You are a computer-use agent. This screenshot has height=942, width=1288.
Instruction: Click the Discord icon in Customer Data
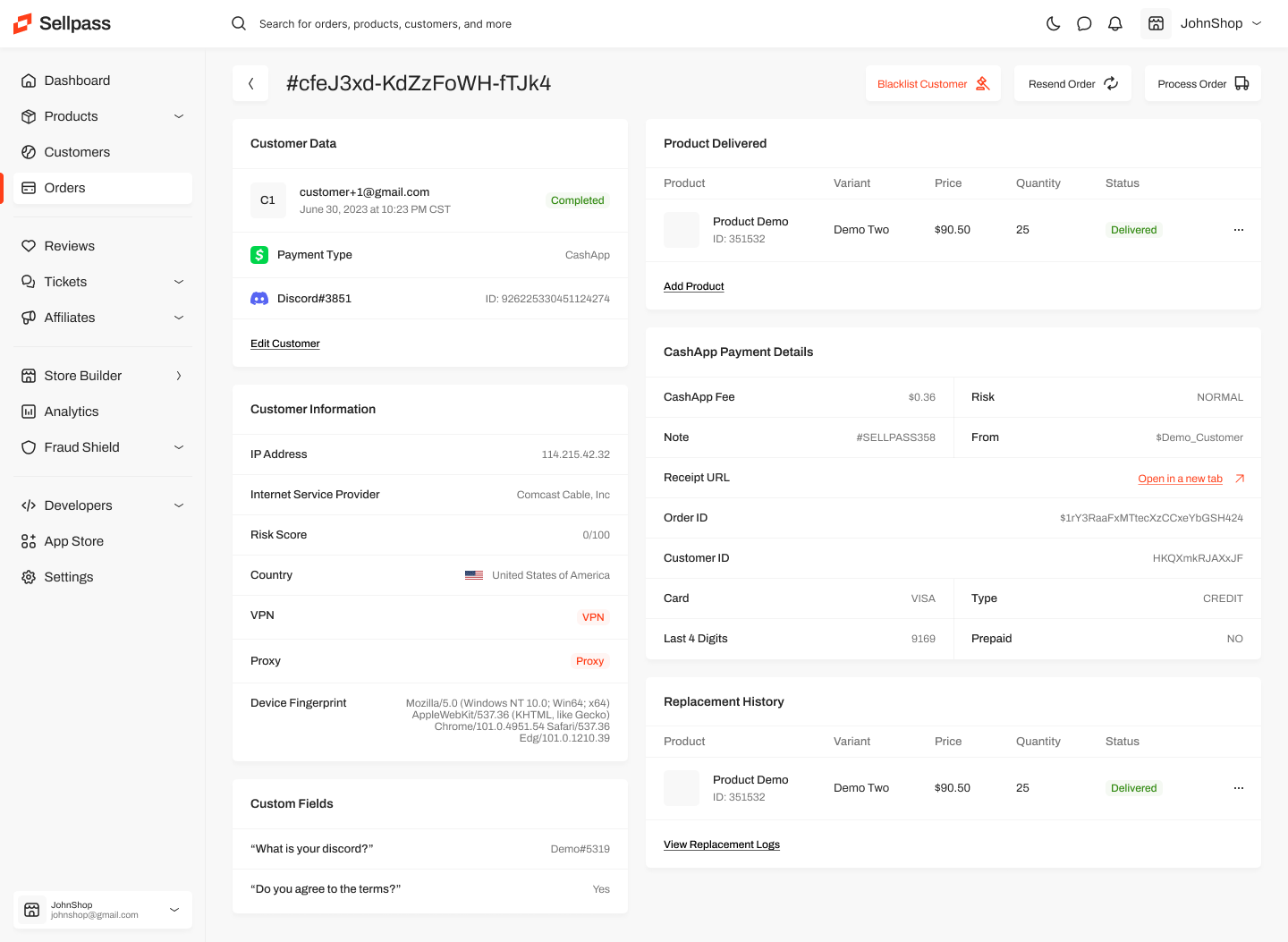click(259, 298)
